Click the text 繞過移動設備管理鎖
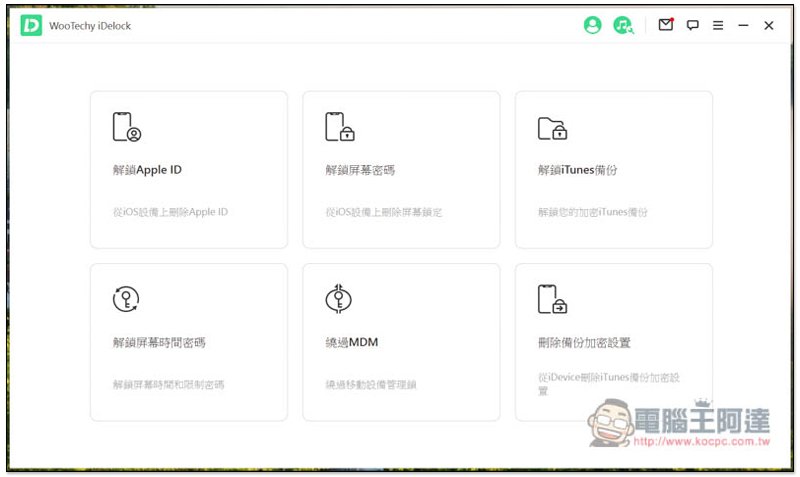The width and height of the screenshot is (800, 477). [371, 384]
